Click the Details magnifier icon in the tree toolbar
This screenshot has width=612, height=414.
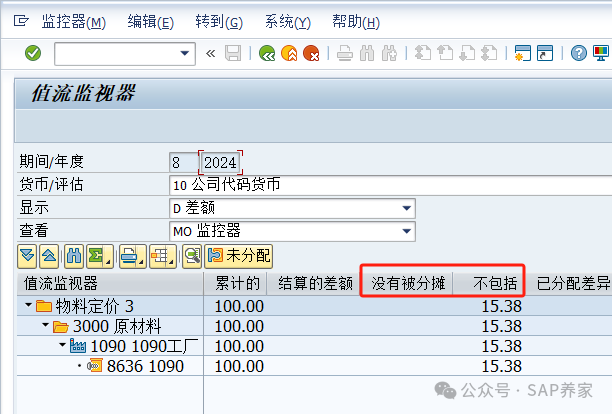(x=192, y=256)
